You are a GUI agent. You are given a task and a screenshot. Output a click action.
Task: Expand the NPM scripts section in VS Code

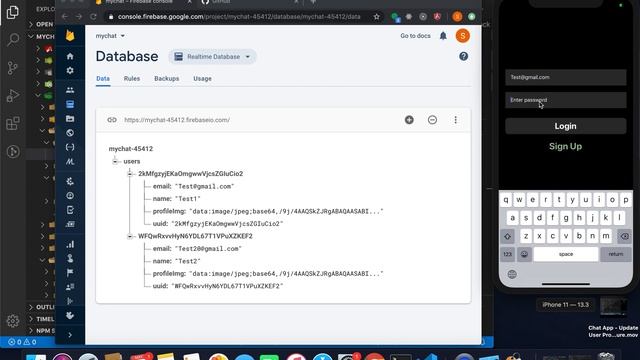click(41, 331)
